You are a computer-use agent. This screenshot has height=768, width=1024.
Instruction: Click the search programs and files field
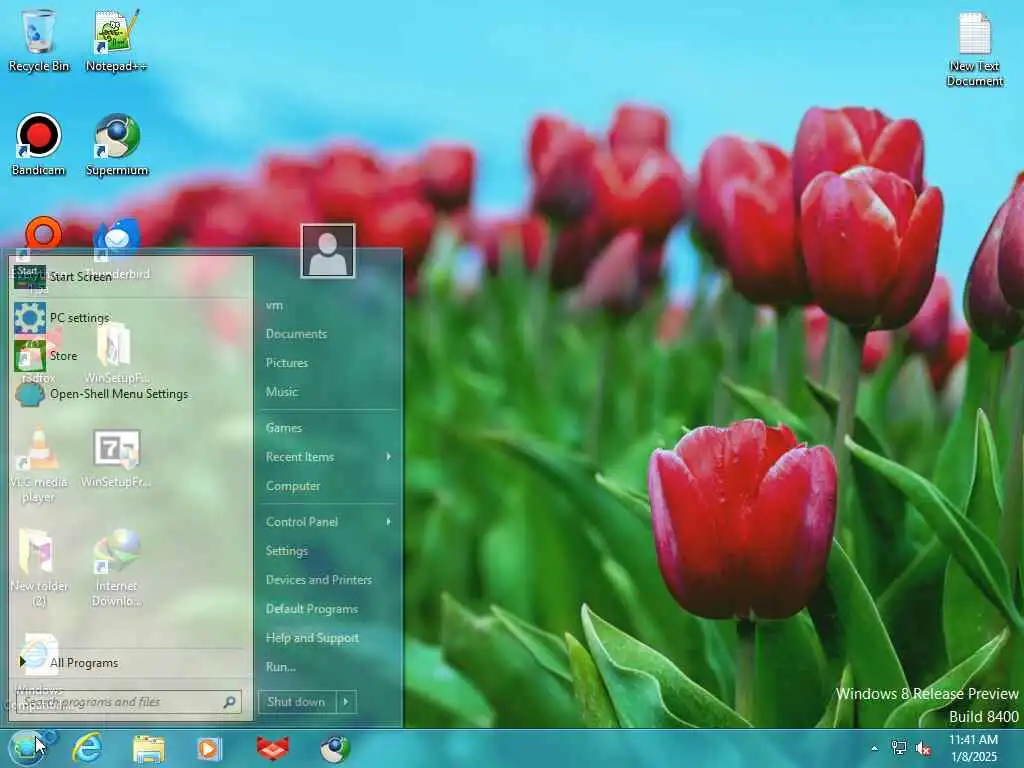tap(129, 702)
